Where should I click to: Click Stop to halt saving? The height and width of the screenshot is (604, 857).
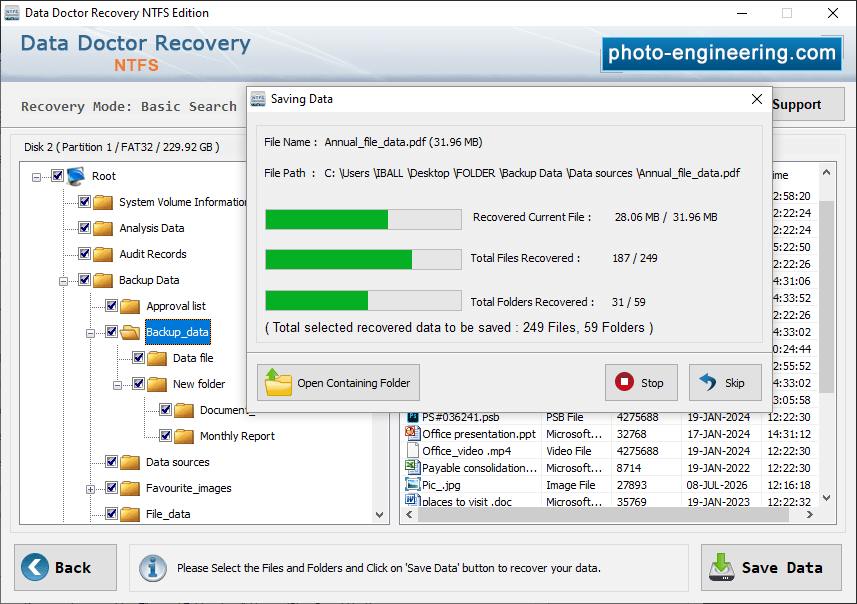(641, 383)
